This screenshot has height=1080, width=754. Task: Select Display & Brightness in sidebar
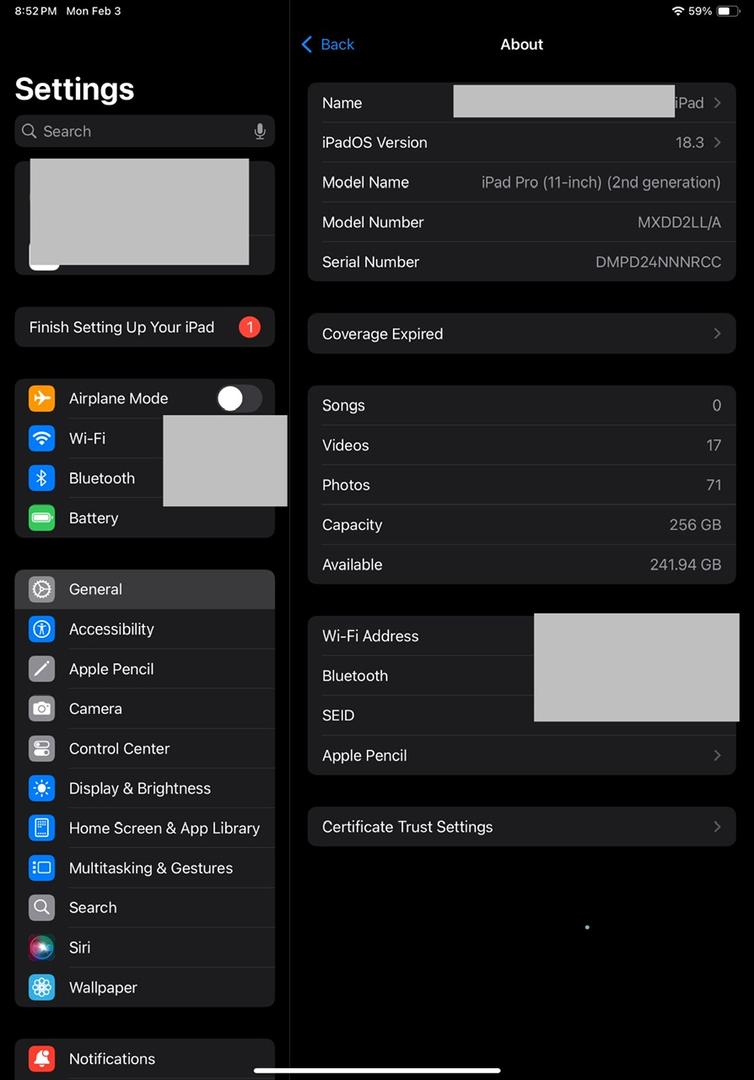(x=145, y=788)
